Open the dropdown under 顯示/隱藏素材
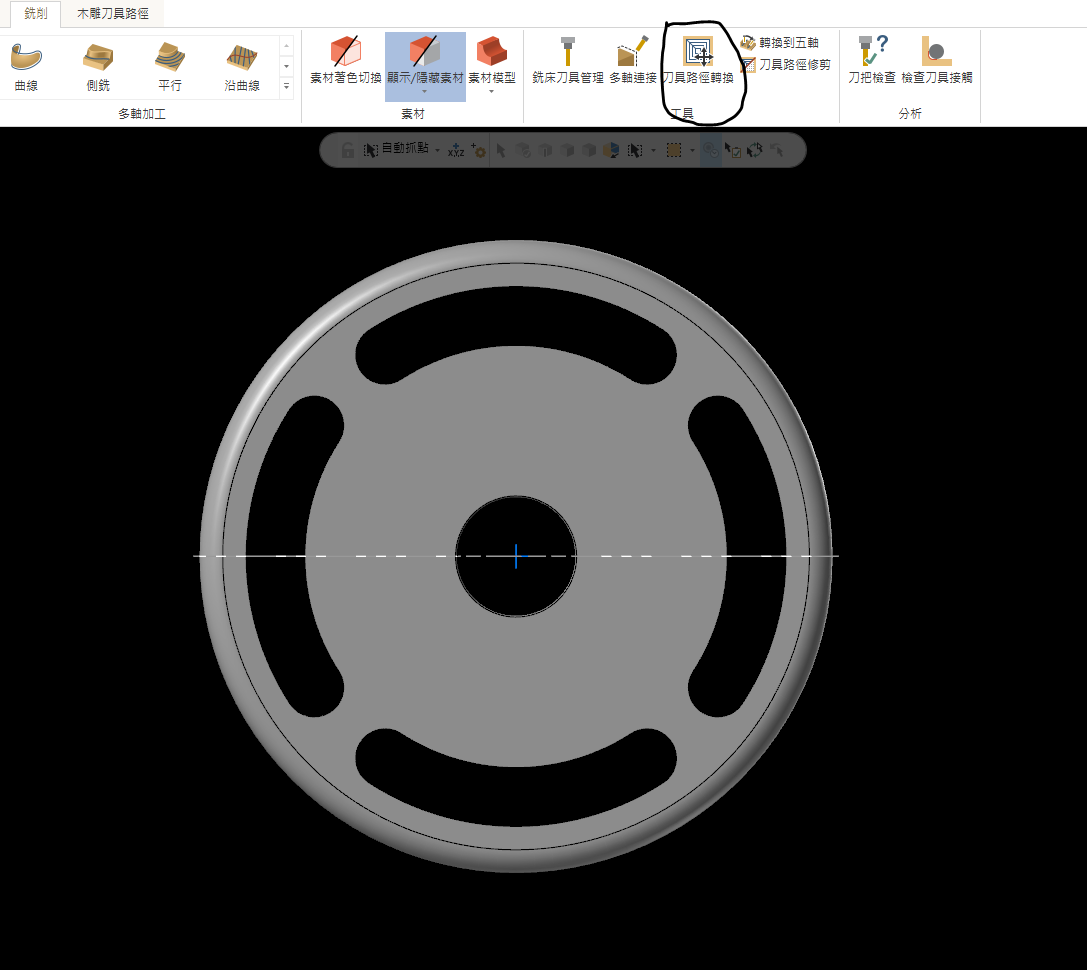The height and width of the screenshot is (970, 1087). pos(424,92)
